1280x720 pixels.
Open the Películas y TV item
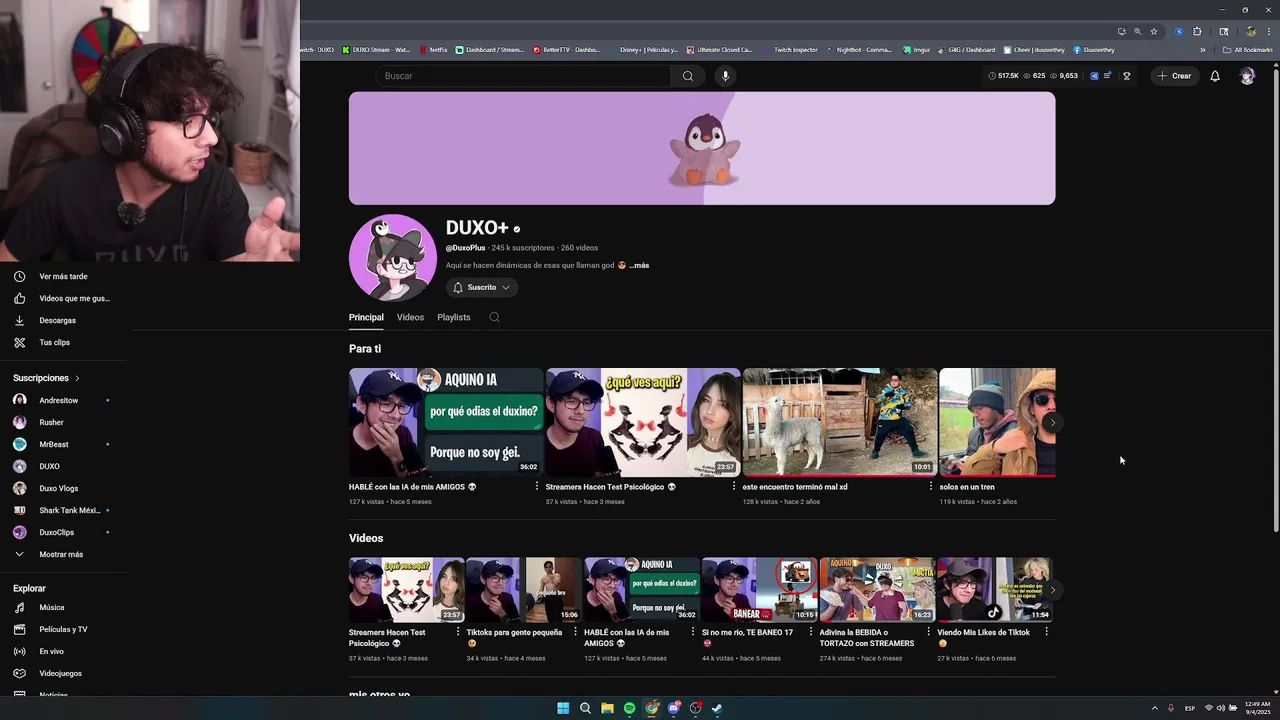pyautogui.click(x=64, y=629)
